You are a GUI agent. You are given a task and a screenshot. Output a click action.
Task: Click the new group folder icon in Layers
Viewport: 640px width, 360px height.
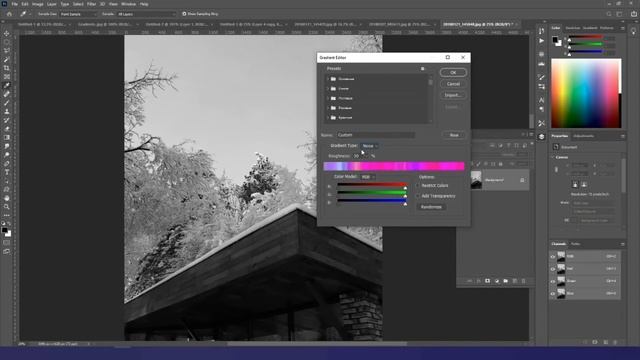pos(505,281)
